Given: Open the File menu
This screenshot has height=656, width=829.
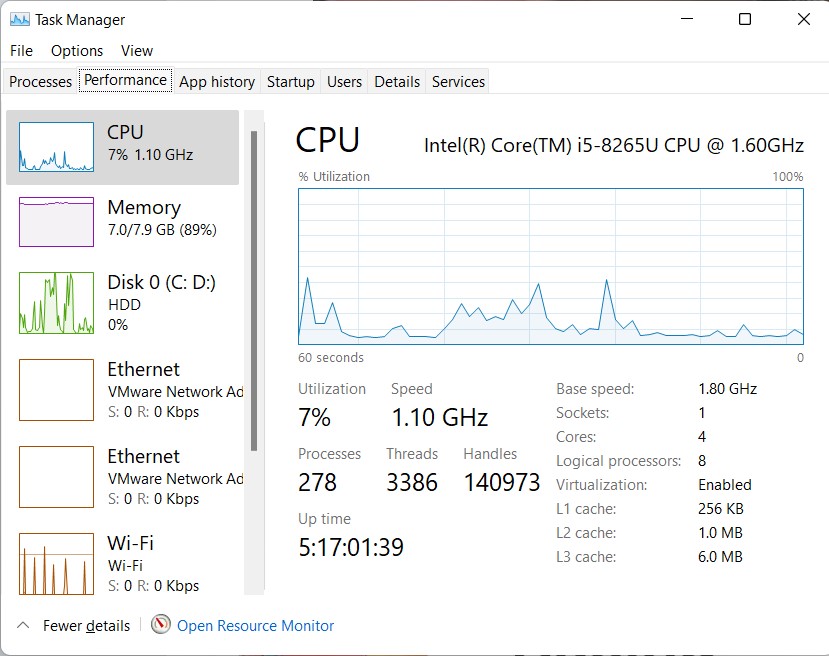Looking at the screenshot, I should coord(20,50).
